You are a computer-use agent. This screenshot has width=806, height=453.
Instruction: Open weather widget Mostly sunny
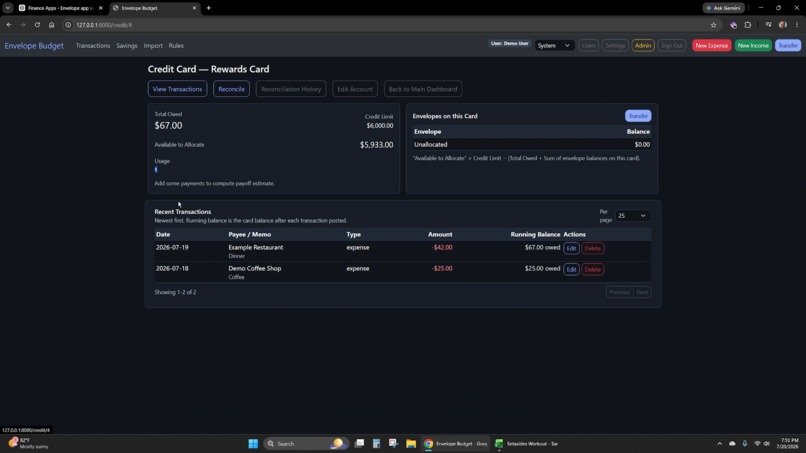pyautogui.click(x=30, y=444)
